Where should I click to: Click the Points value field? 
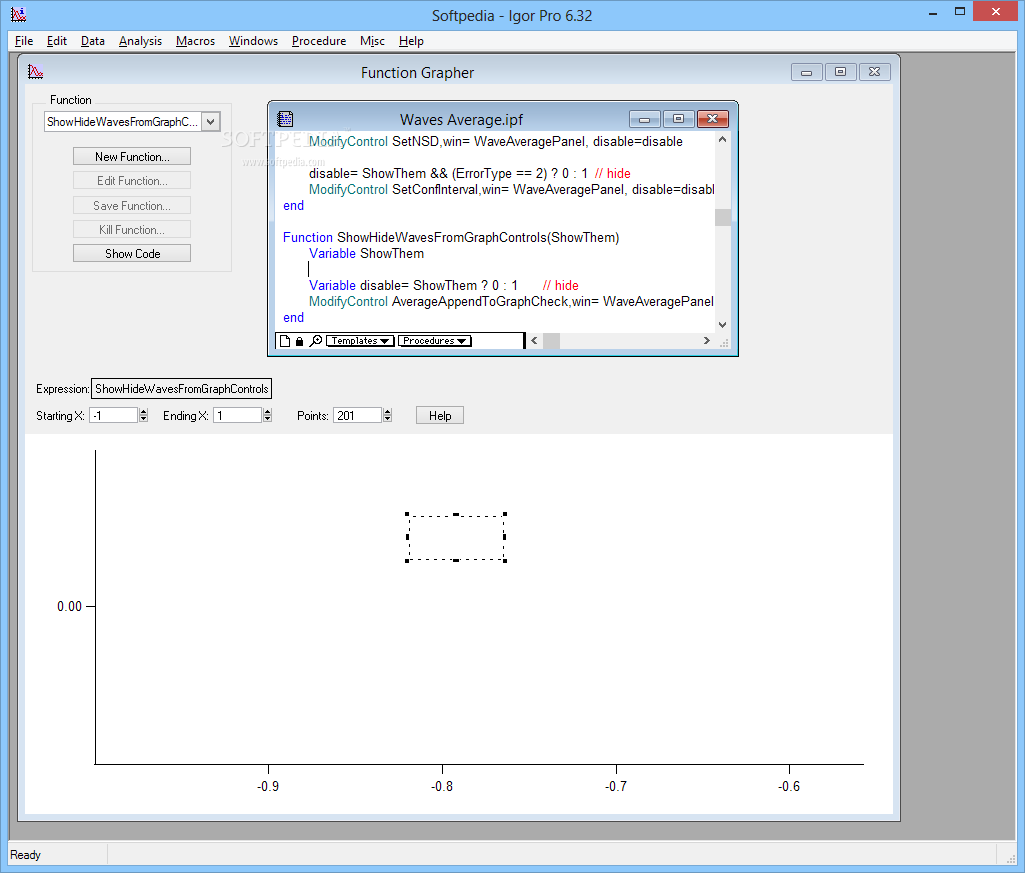coord(358,415)
